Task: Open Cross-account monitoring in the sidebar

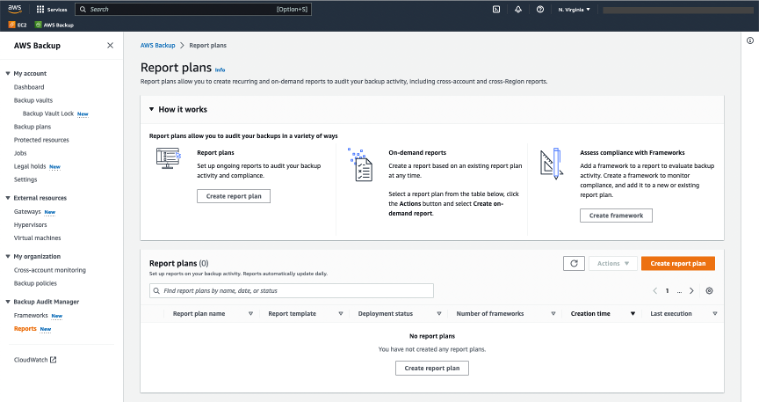Action: click(49, 270)
